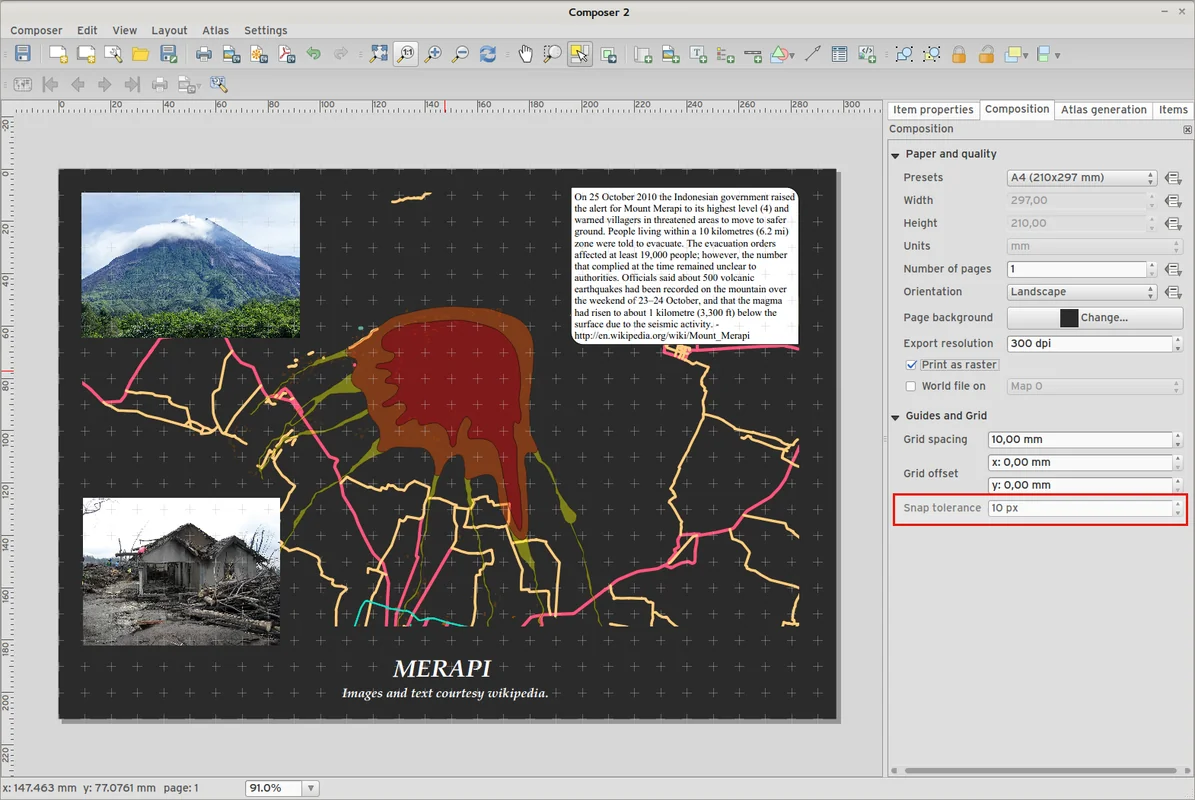Click the Print composer icon
The width and height of the screenshot is (1195, 800).
point(203,54)
